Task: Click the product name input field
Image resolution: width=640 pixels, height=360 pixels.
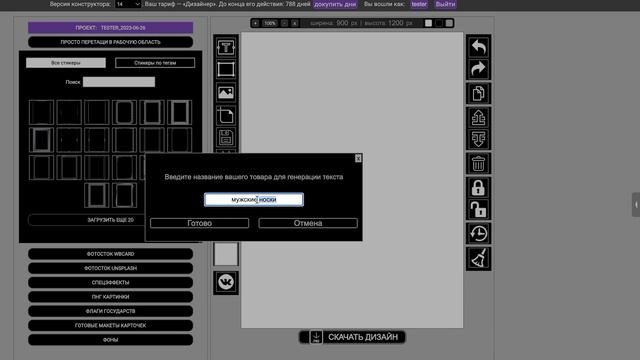Action: point(254,200)
